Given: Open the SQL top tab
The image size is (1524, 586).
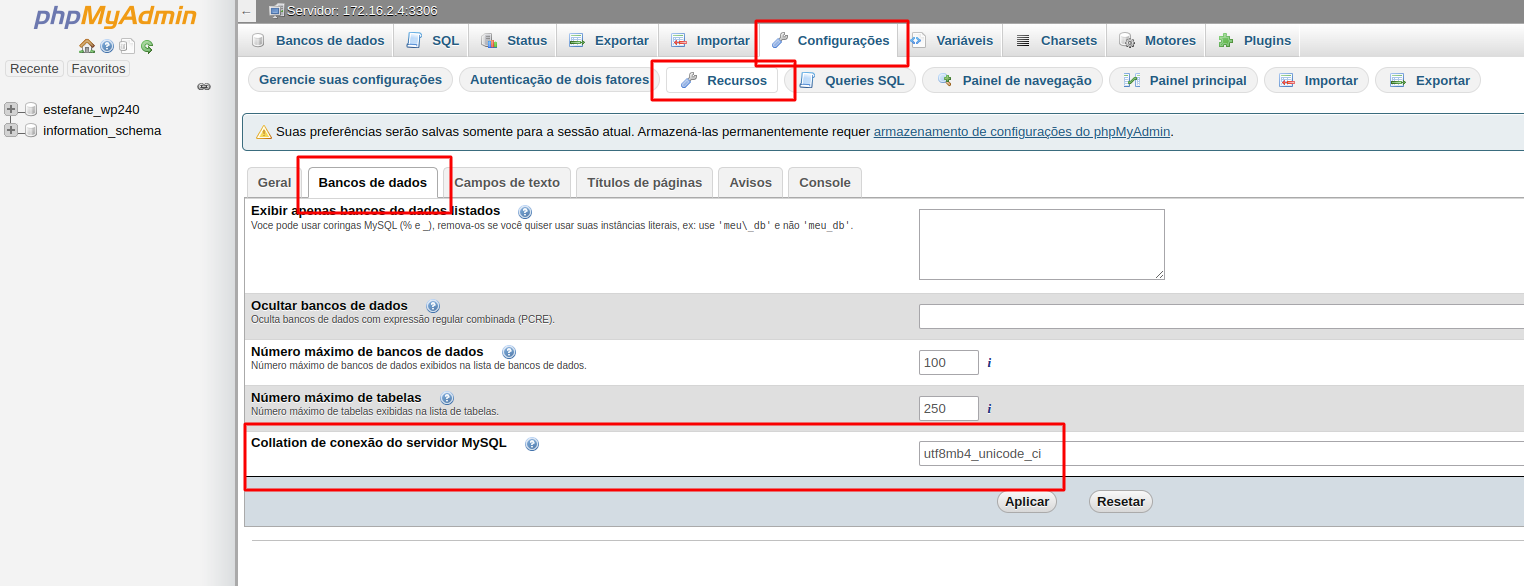Looking at the screenshot, I should pos(434,41).
